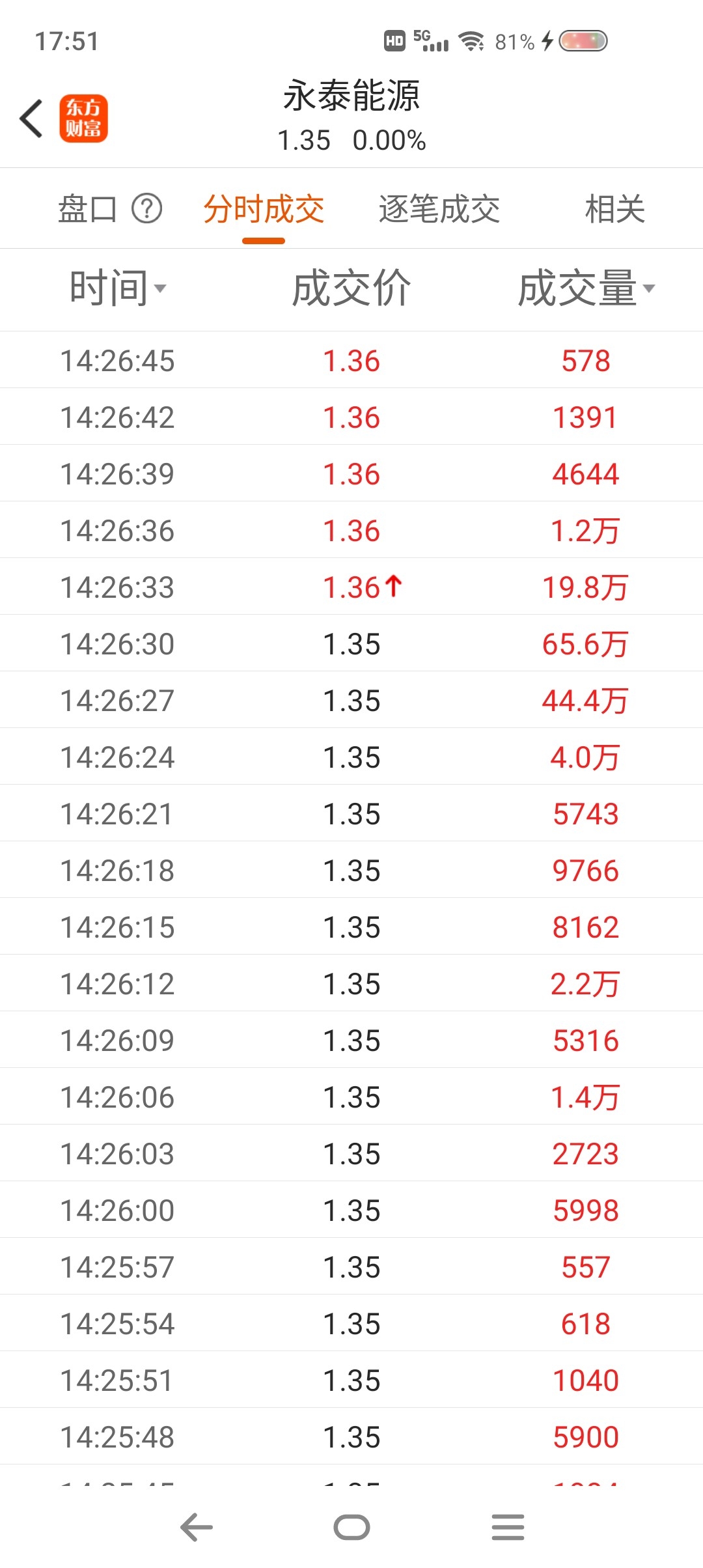This screenshot has height=1568, width=703.
Task: Select the 14:26:27 row with 44.4万 volume
Action: click(x=351, y=699)
